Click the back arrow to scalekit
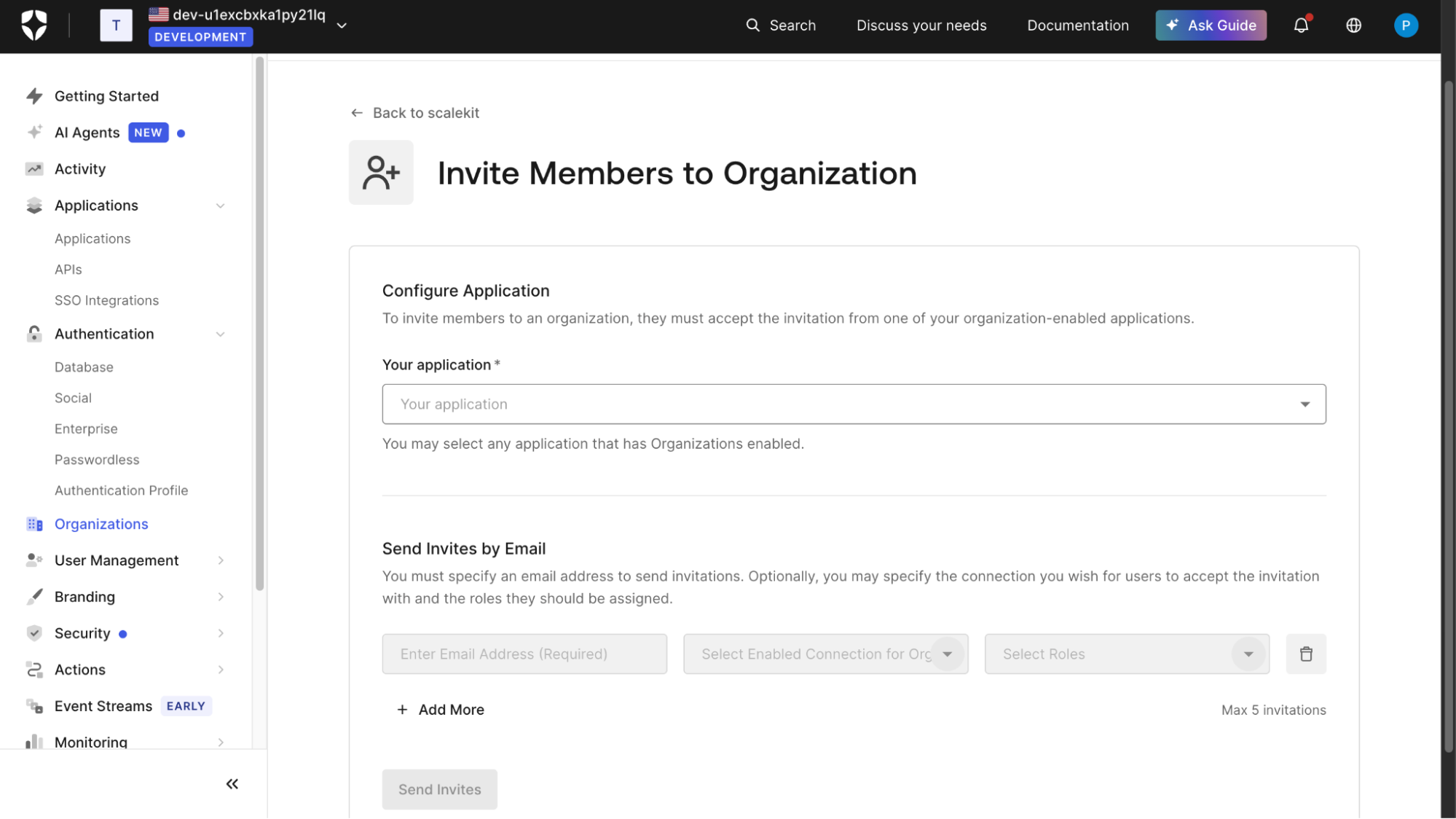 pyautogui.click(x=357, y=113)
